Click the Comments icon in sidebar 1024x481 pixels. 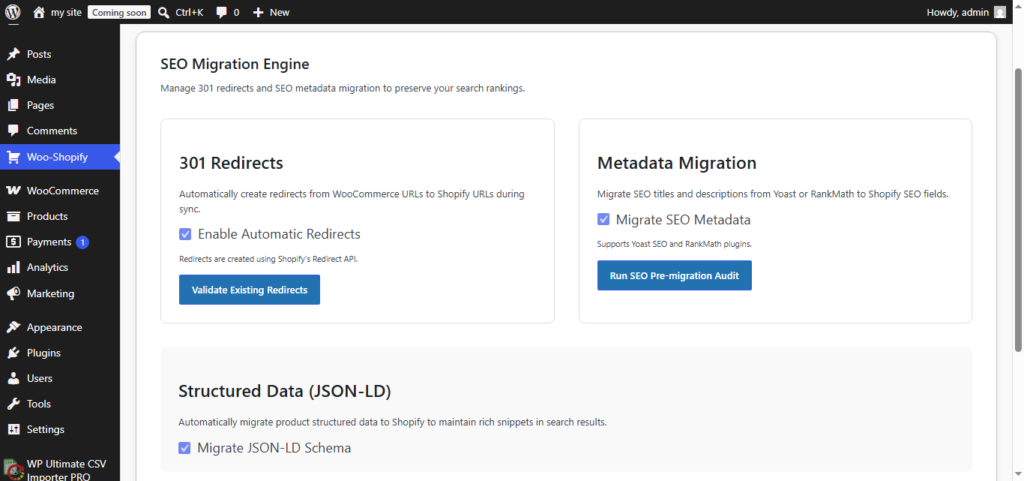pyautogui.click(x=13, y=131)
